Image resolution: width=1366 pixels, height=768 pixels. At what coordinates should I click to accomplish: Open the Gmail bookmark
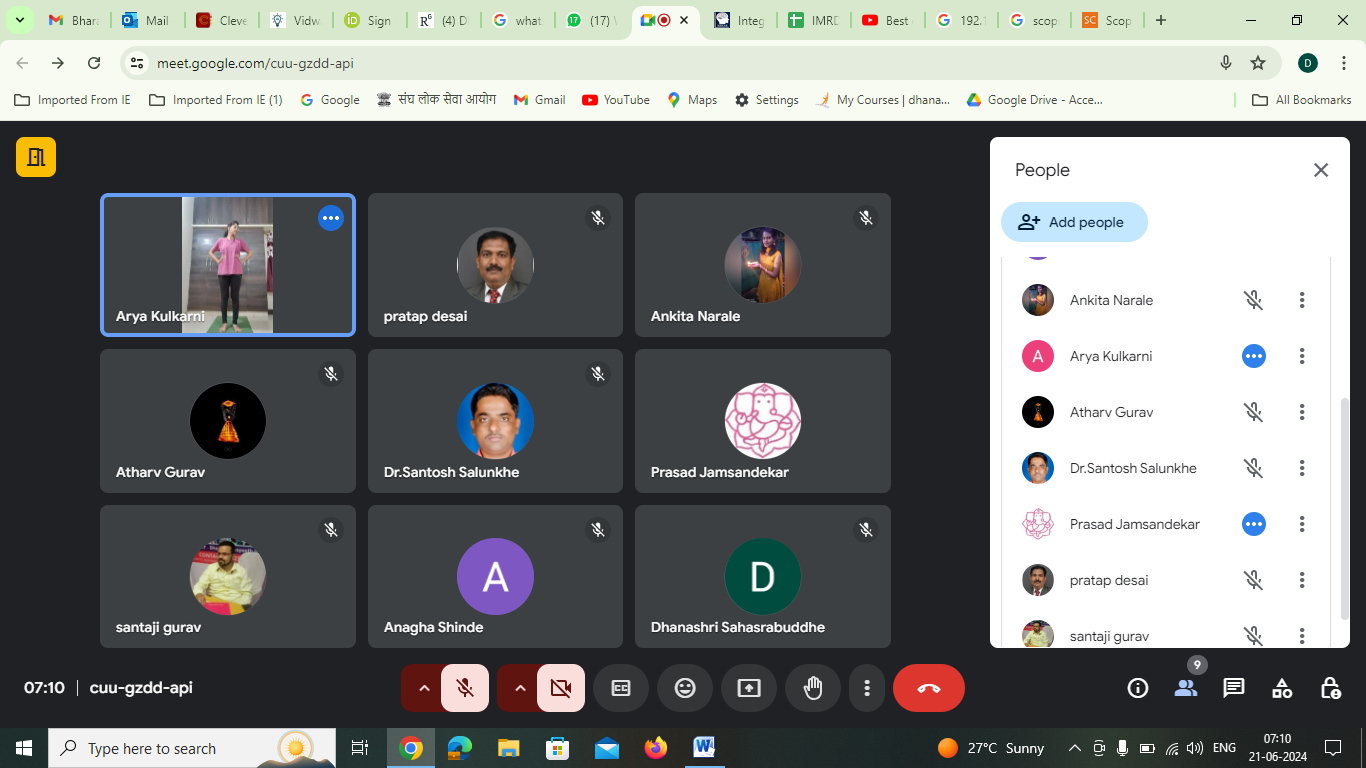(540, 100)
